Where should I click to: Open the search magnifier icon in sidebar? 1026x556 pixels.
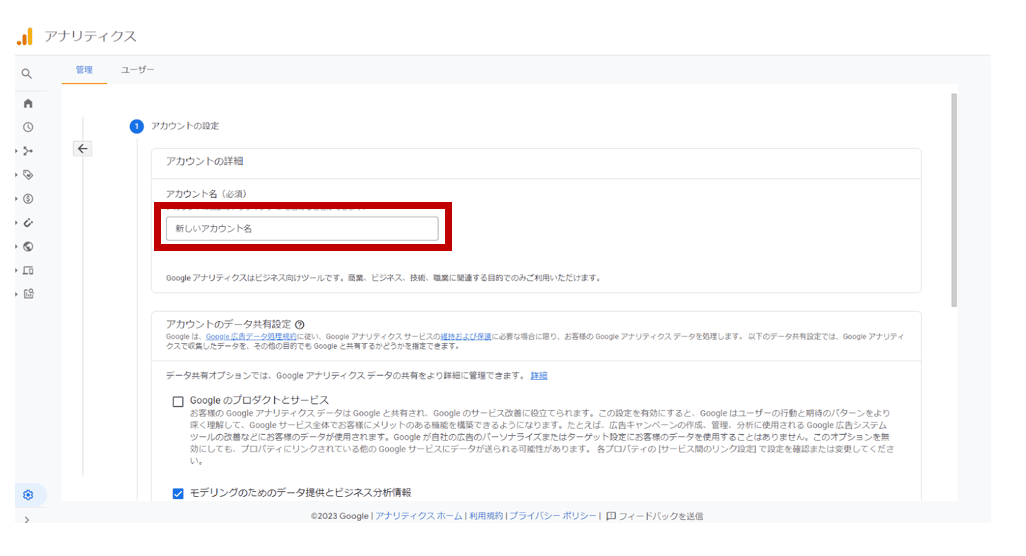(x=27, y=74)
